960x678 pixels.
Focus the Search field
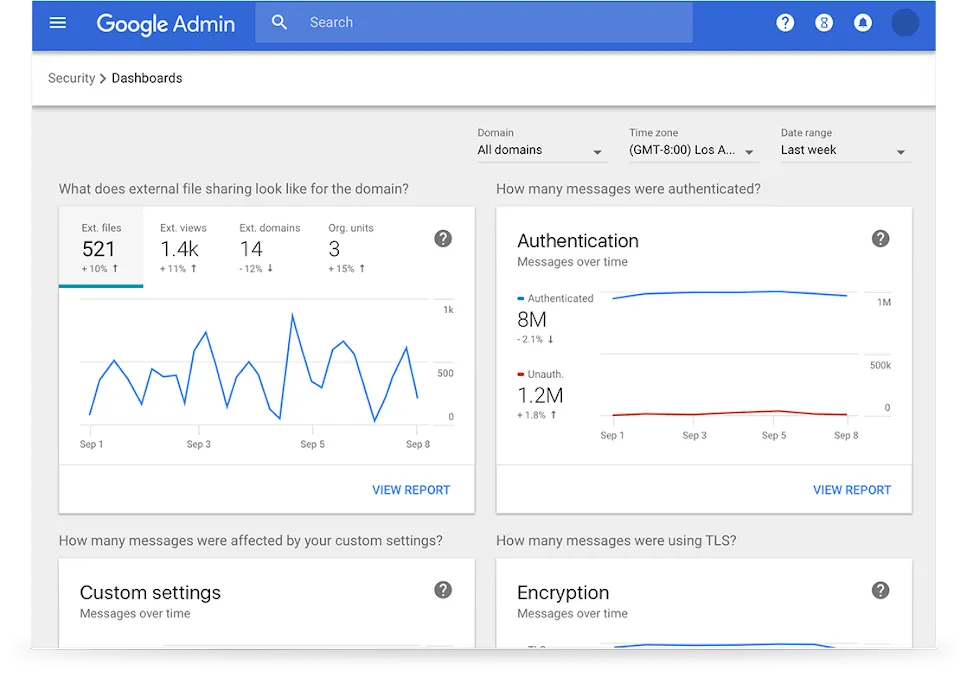click(x=474, y=23)
